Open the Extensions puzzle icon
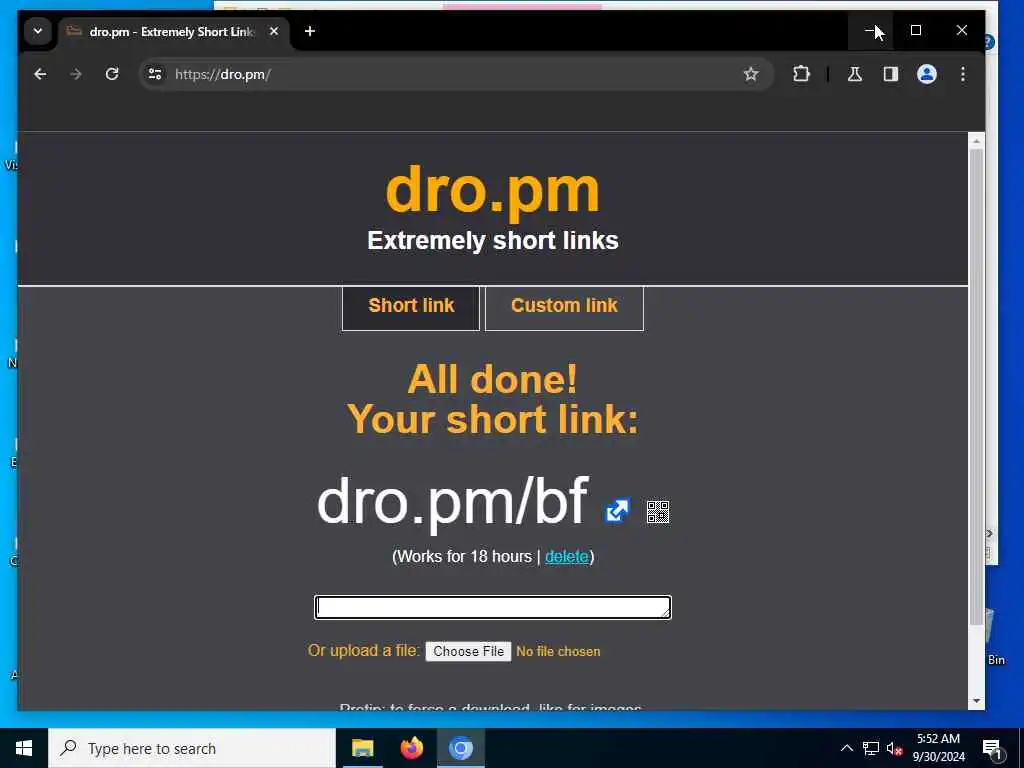This screenshot has width=1024, height=768. tap(801, 74)
